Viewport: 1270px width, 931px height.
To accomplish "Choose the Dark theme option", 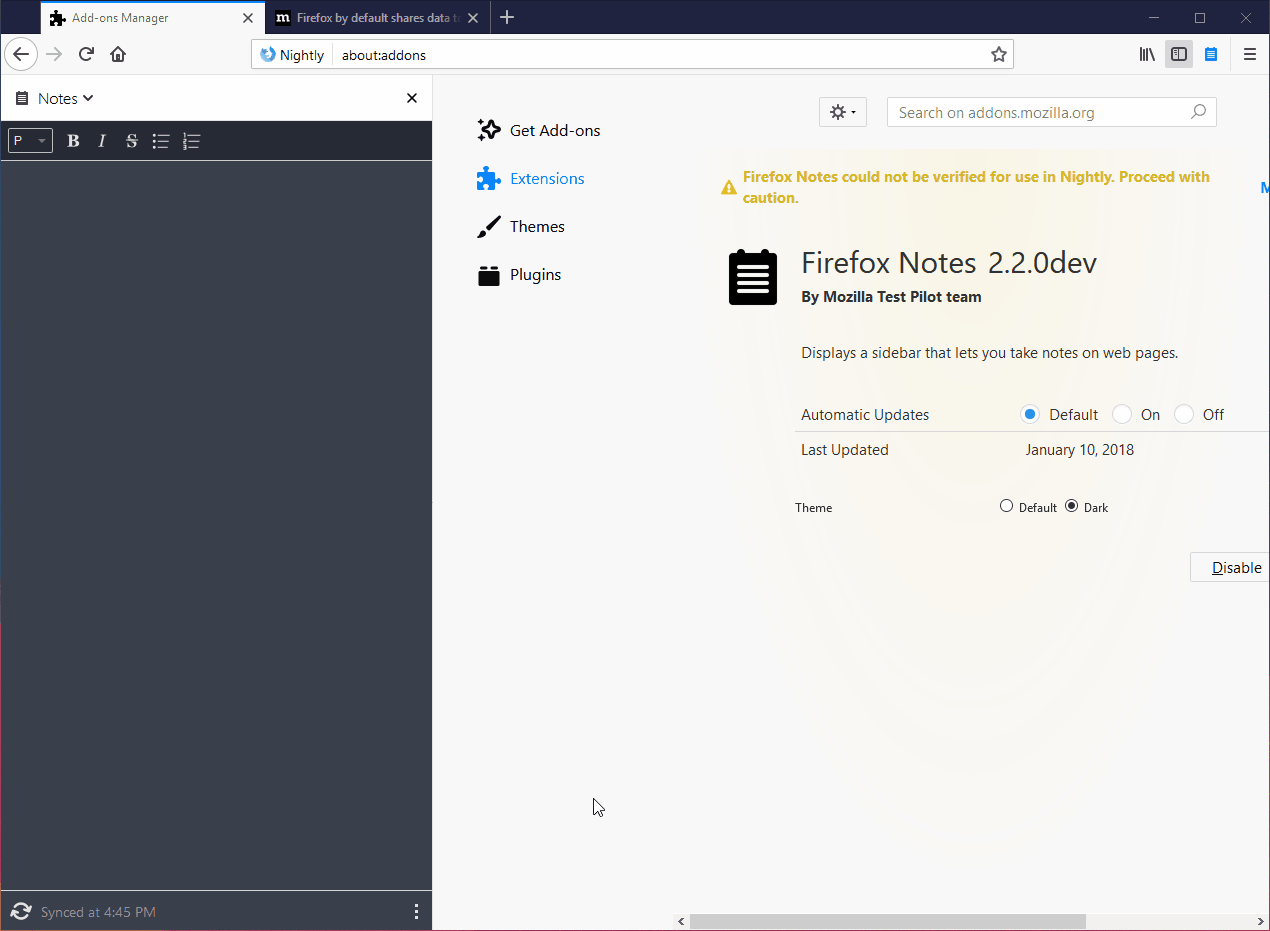I will point(1072,506).
